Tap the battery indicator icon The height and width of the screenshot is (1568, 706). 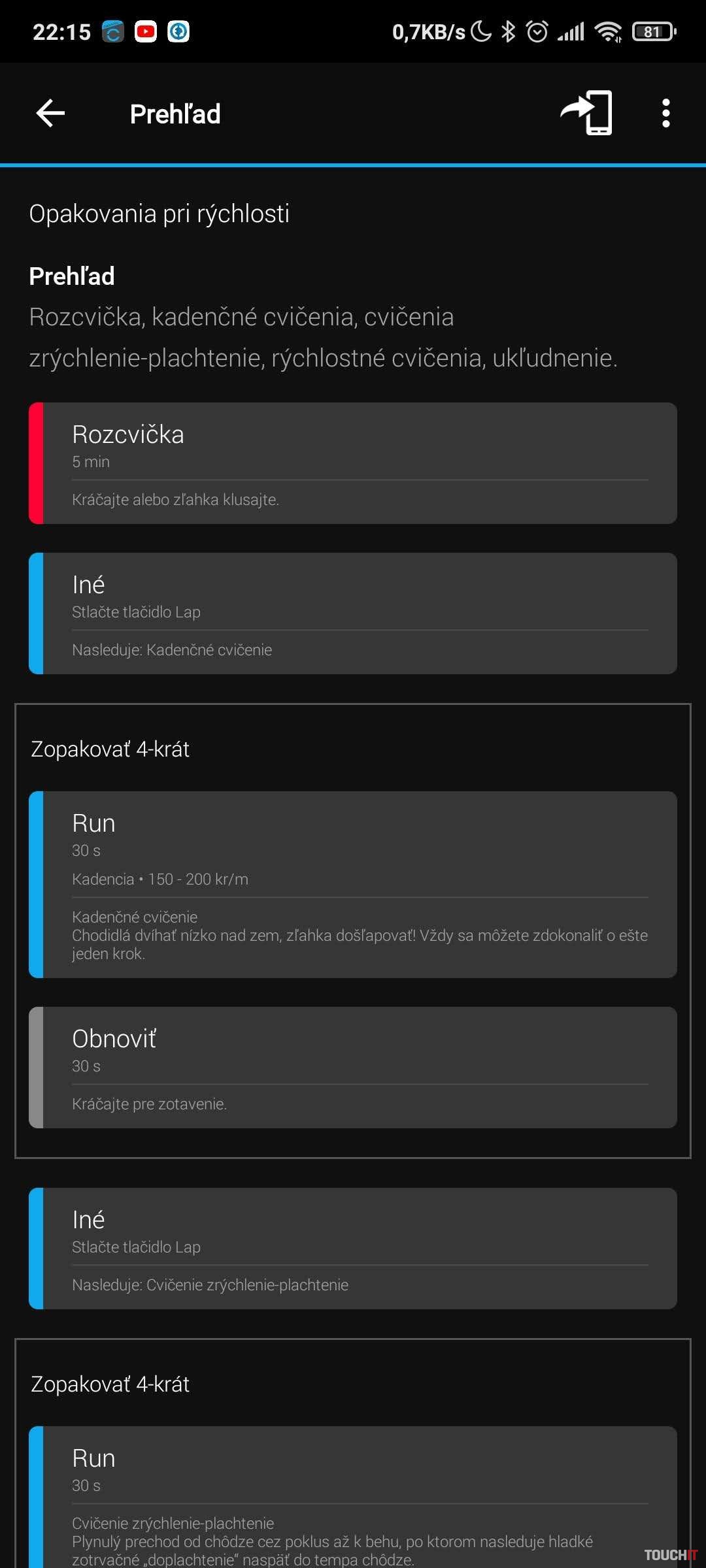click(x=653, y=31)
